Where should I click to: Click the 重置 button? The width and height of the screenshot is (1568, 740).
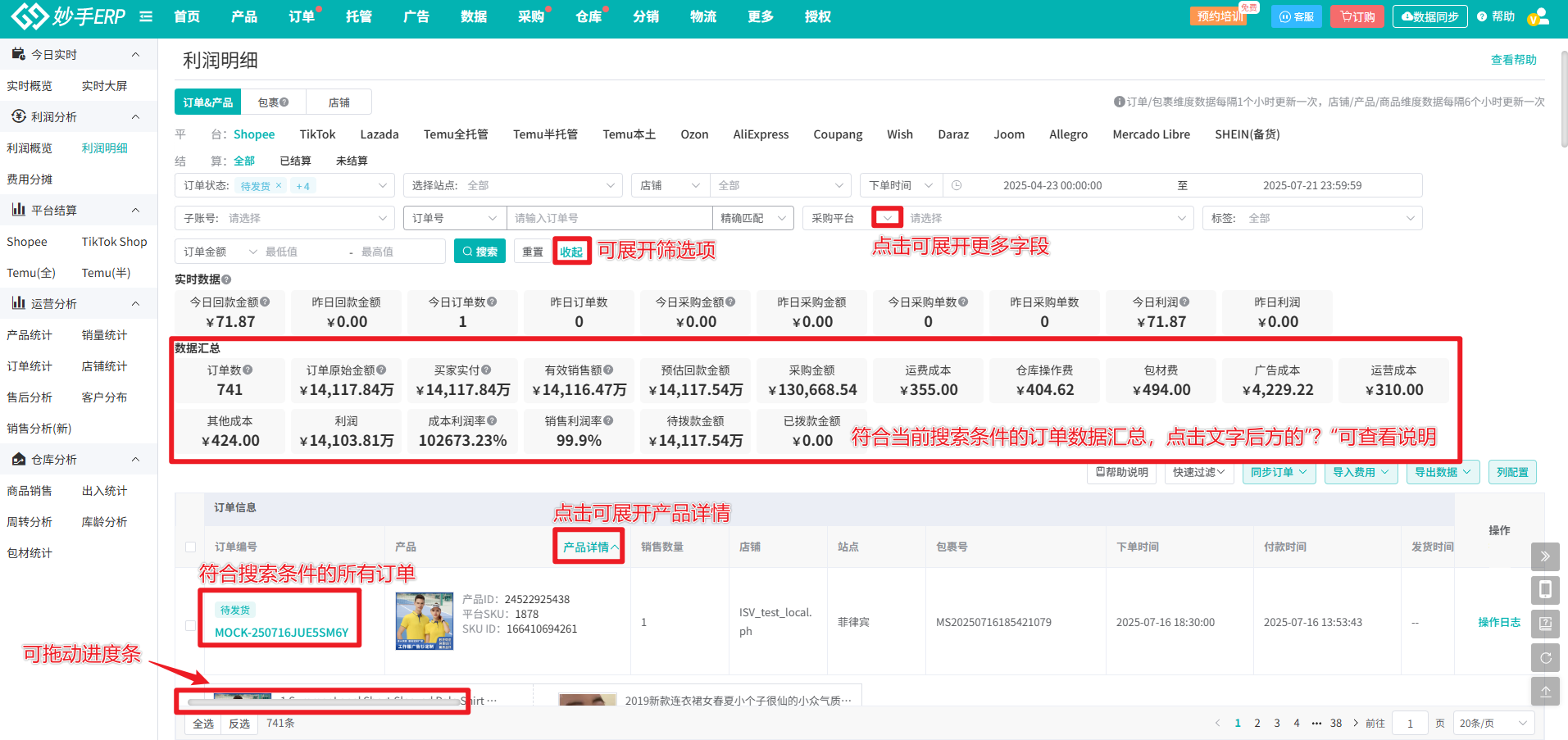pyautogui.click(x=533, y=252)
